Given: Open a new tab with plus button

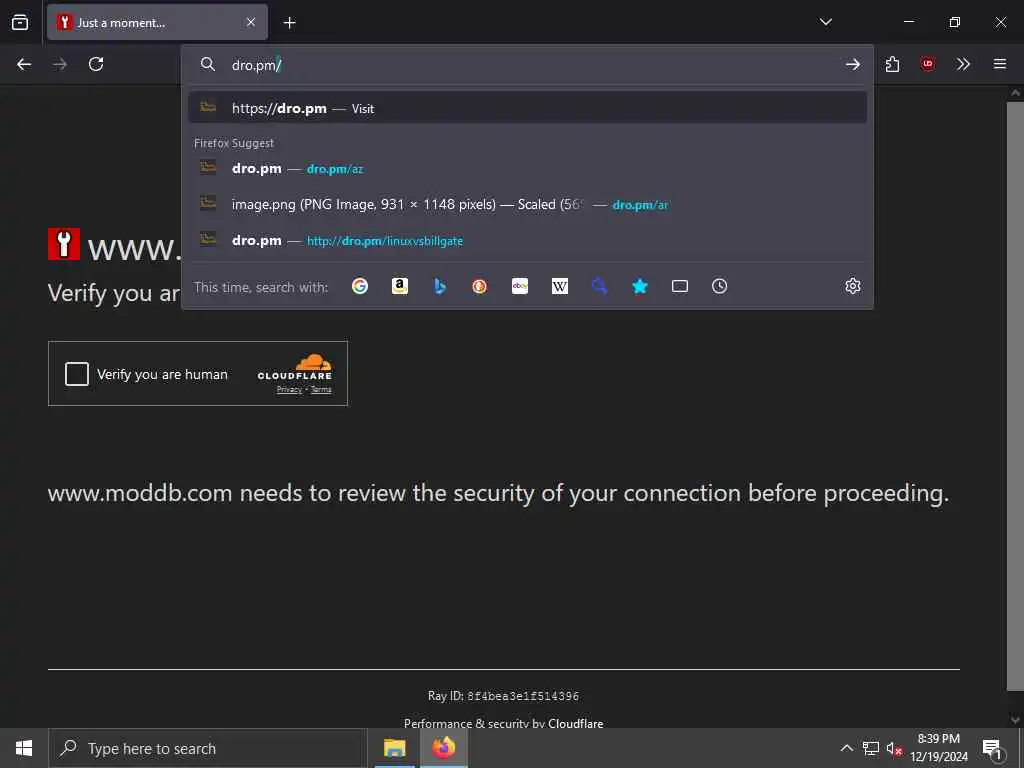Looking at the screenshot, I should (x=289, y=23).
